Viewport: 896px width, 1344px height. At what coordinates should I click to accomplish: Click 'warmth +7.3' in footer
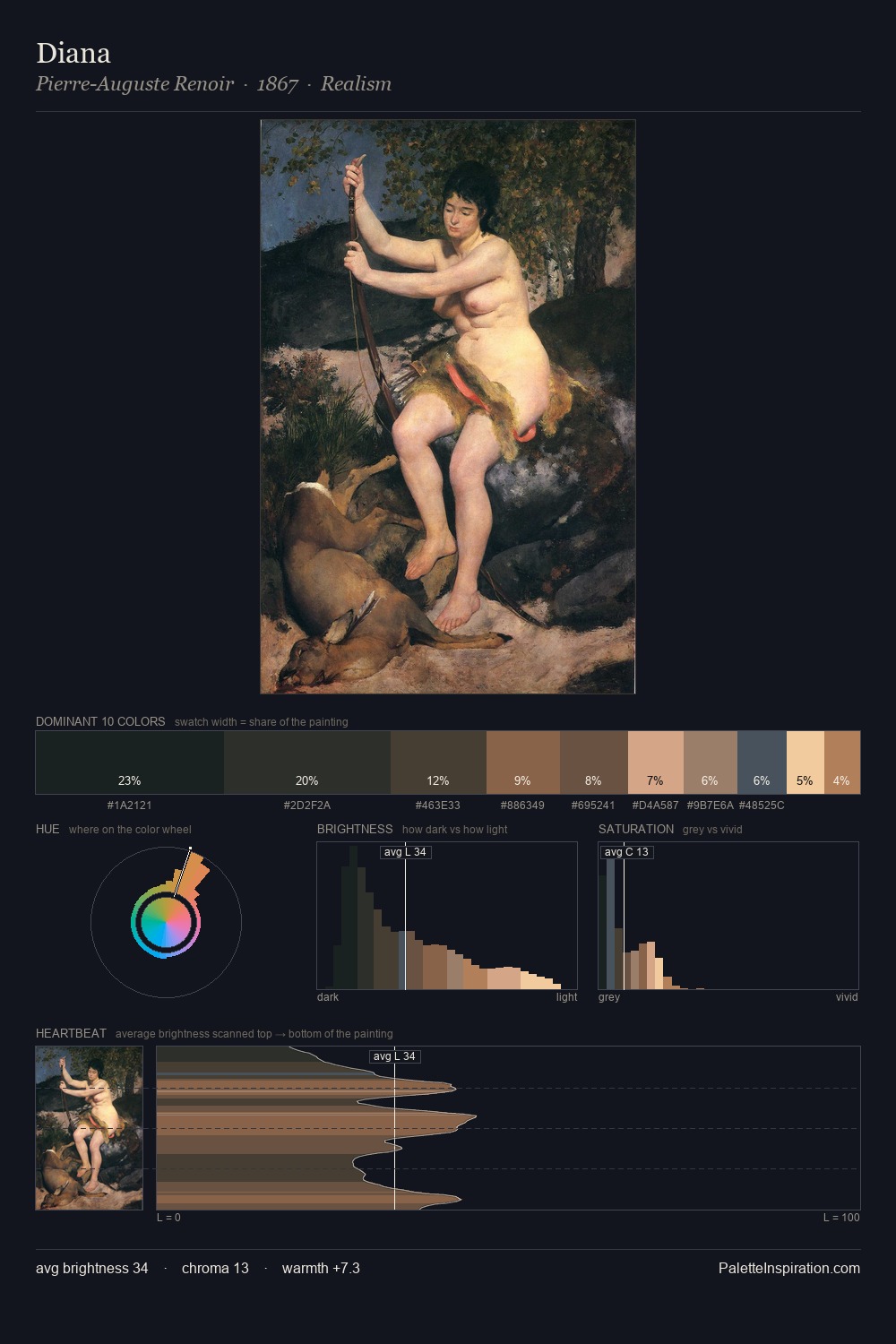tap(321, 1268)
